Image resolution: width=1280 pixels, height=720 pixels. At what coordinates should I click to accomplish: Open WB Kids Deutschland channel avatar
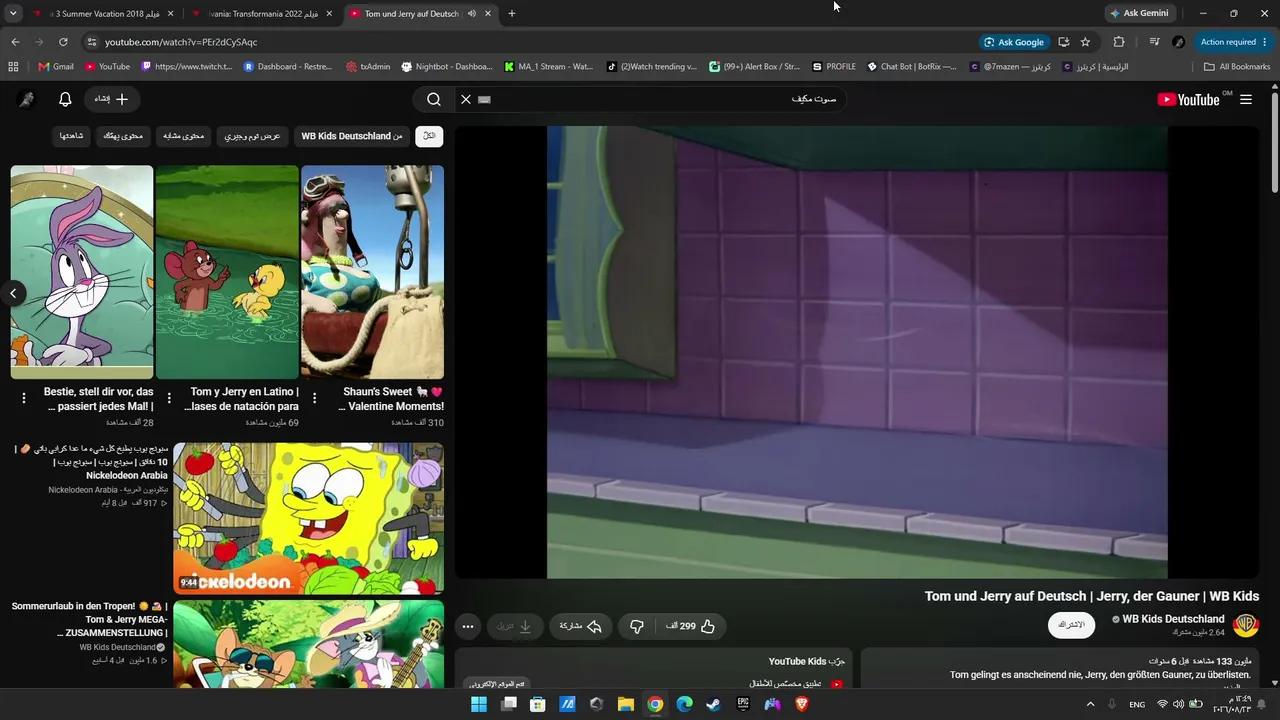1246,625
